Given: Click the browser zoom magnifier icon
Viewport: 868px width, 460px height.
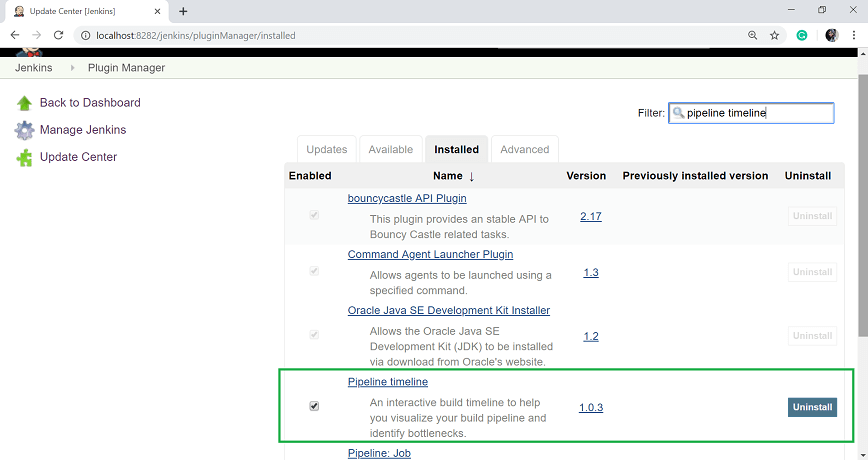Looking at the screenshot, I should click(x=752, y=35).
